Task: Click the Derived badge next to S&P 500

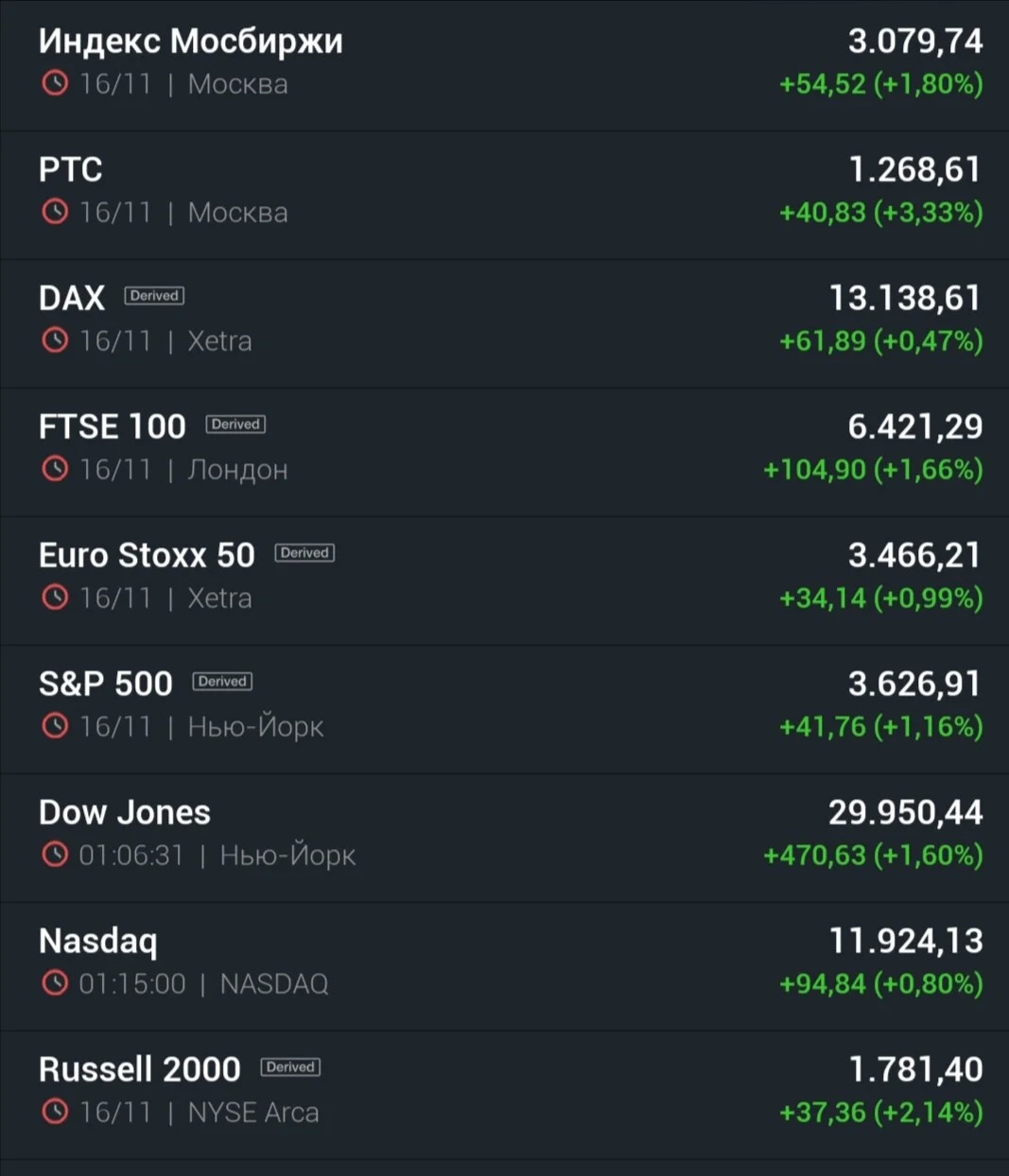Action: [222, 682]
